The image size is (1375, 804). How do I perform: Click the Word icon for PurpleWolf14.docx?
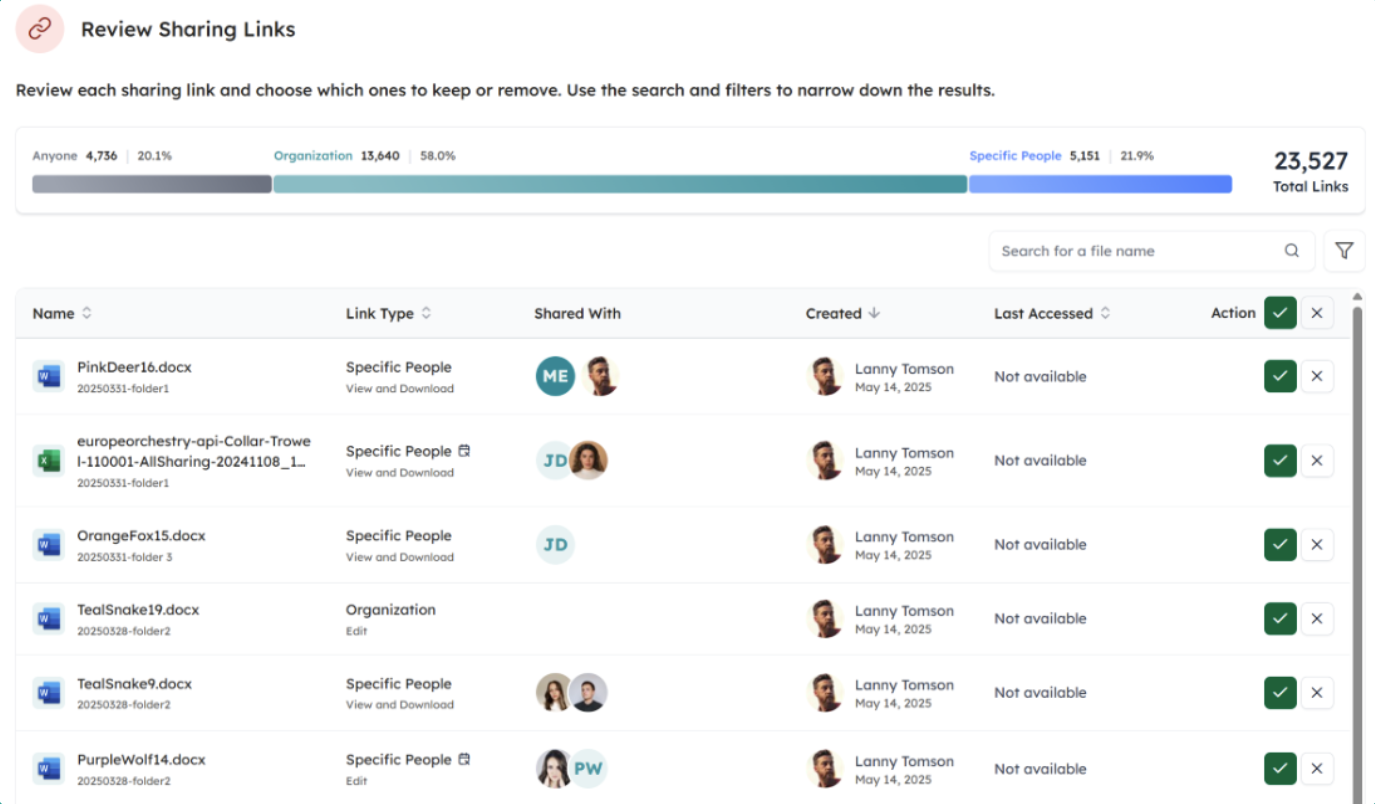tap(48, 769)
